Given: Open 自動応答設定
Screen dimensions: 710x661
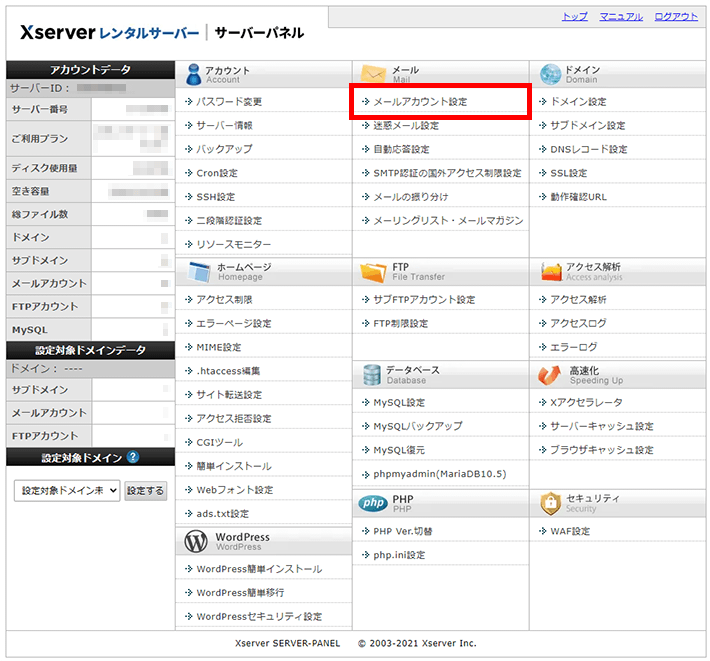Looking at the screenshot, I should [401, 149].
